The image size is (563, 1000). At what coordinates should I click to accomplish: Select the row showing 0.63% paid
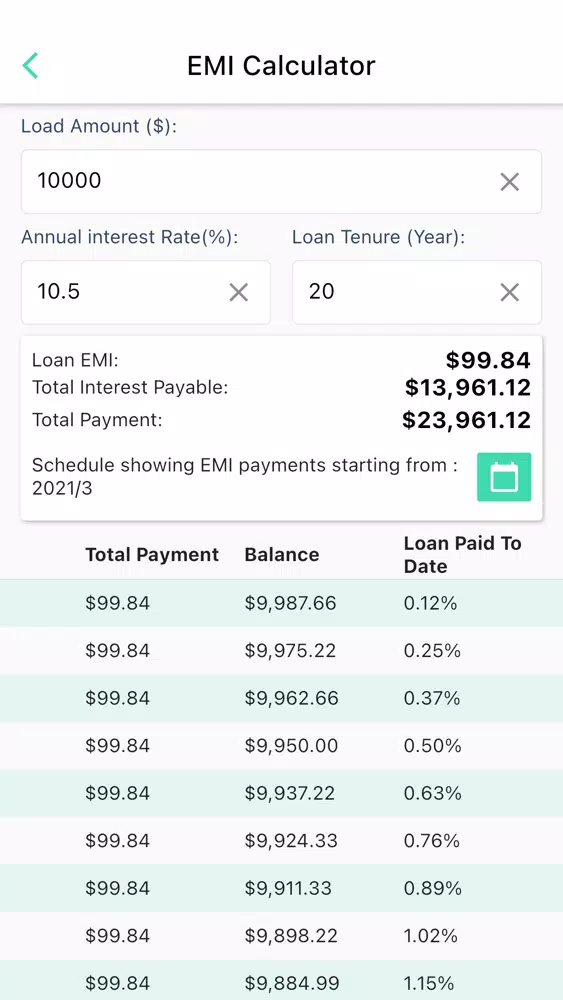(281, 793)
